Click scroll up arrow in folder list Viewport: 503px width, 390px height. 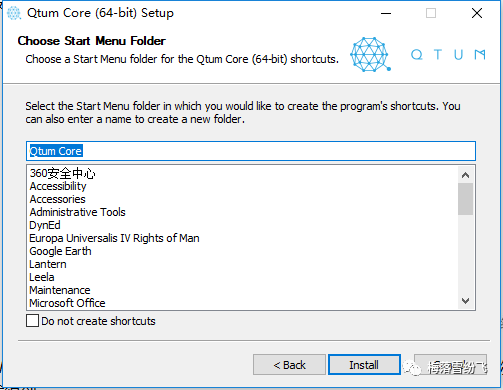465,175
